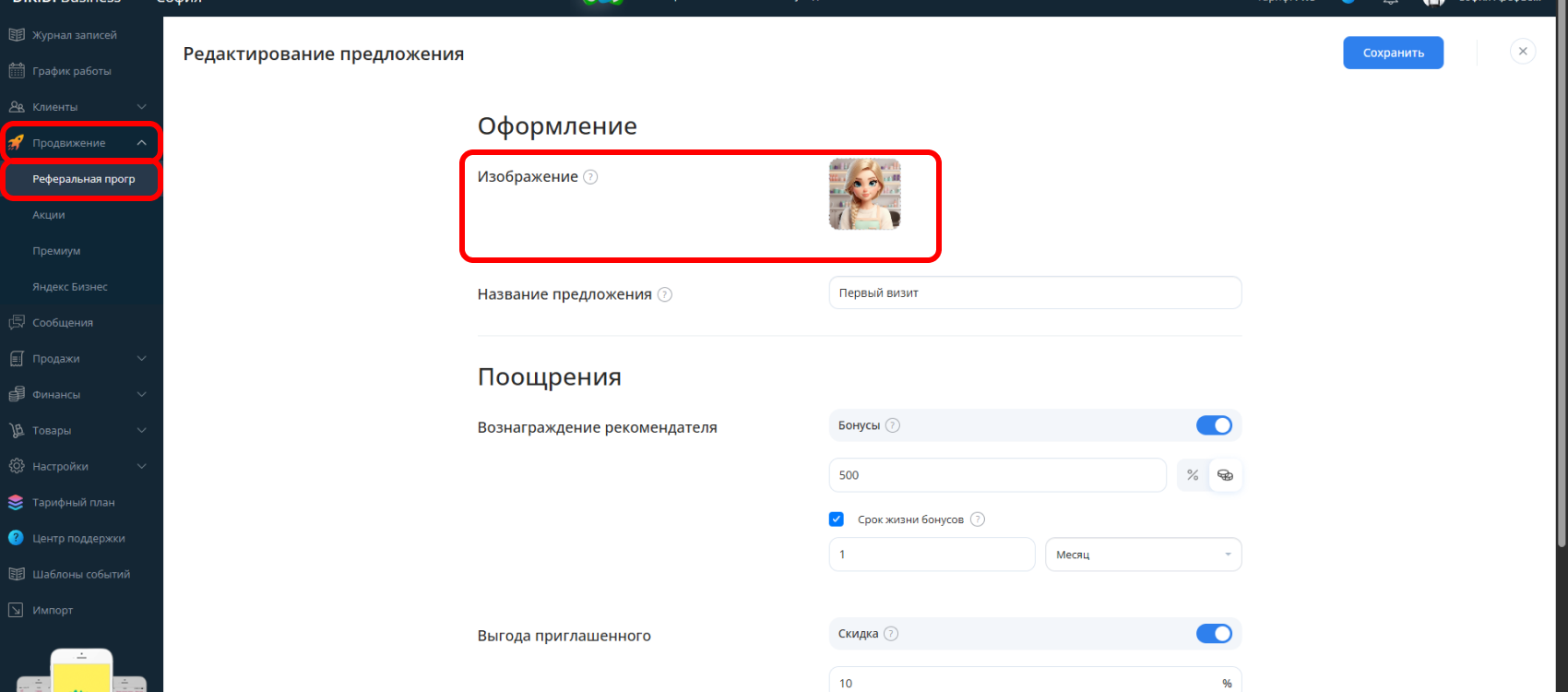The image size is (1568, 692).
Task: Click the Журнал записей sidebar icon
Action: click(x=17, y=35)
